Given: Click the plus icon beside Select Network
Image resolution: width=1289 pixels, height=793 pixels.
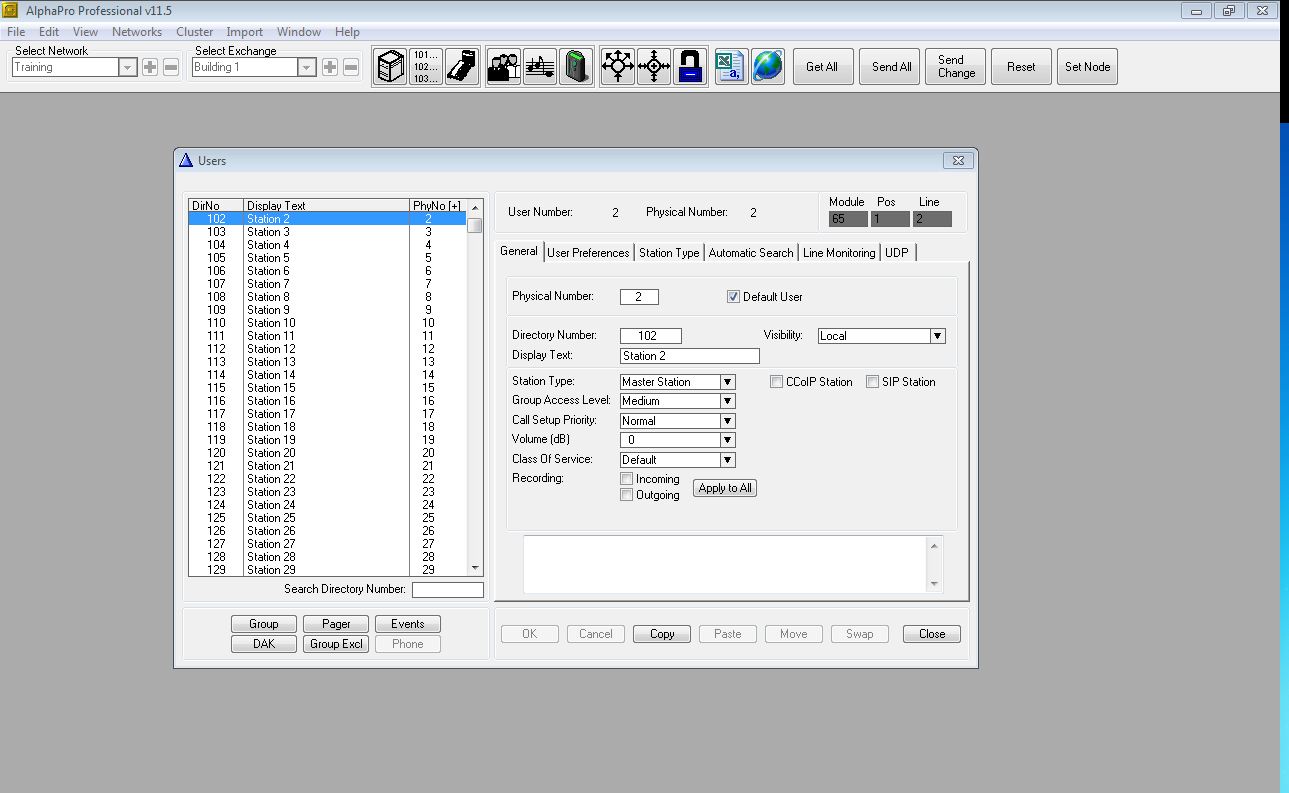Looking at the screenshot, I should click(150, 67).
